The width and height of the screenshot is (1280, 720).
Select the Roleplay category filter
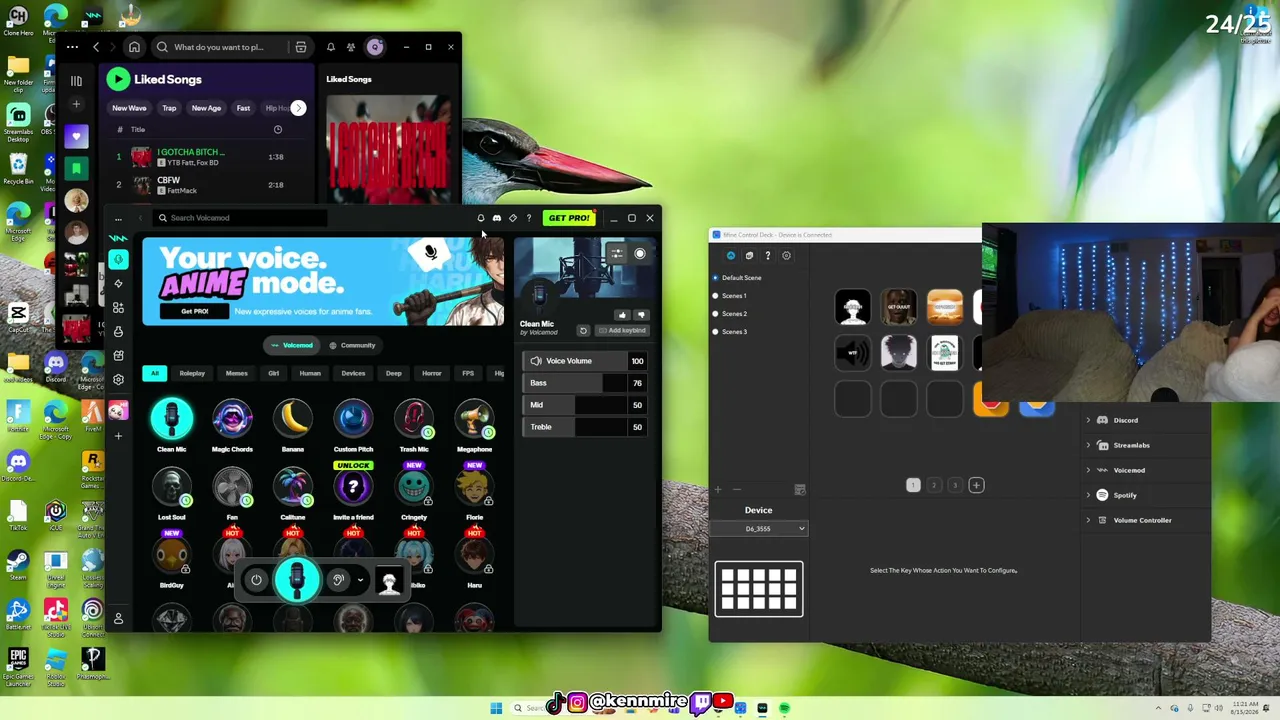[x=192, y=374]
